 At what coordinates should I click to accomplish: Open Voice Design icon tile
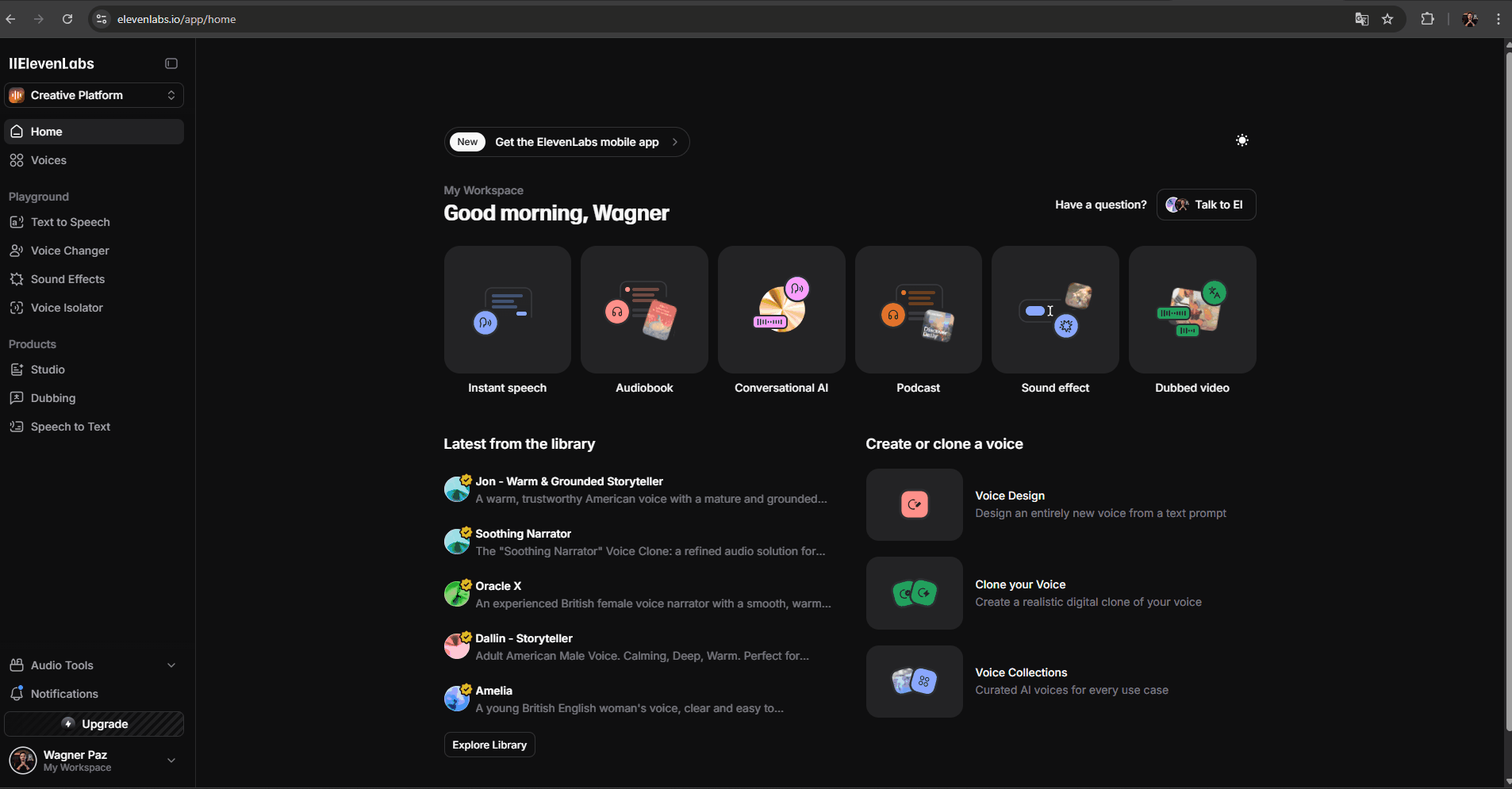pyautogui.click(x=915, y=504)
